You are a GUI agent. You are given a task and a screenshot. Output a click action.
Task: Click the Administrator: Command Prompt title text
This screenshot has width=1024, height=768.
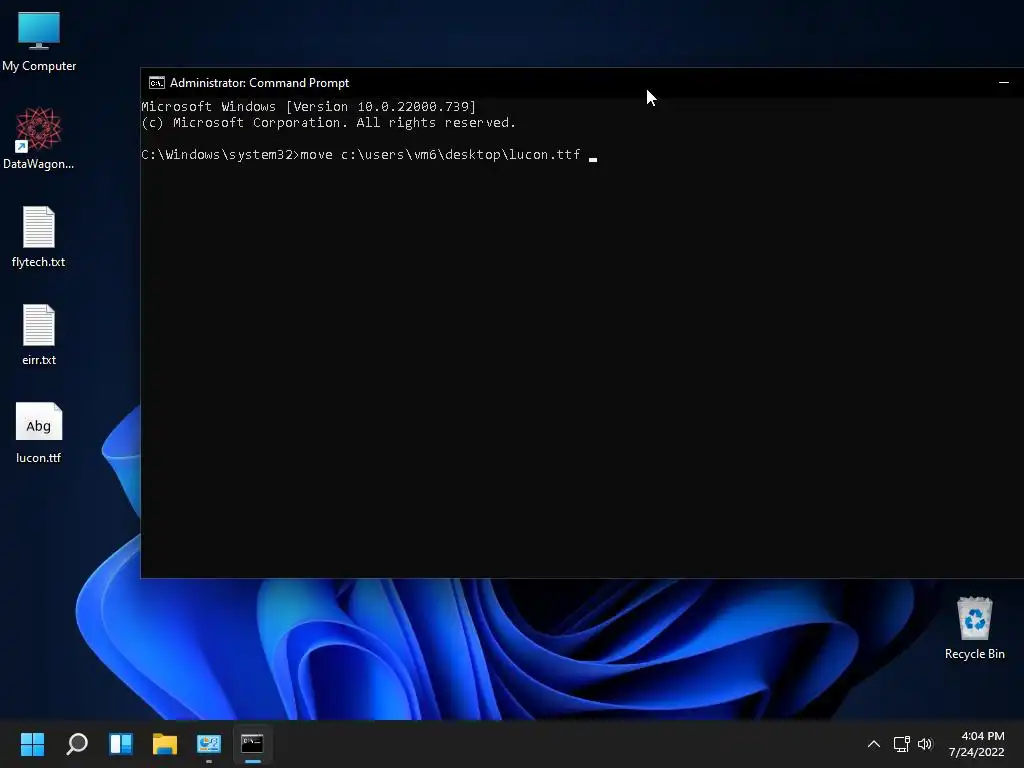tap(259, 83)
